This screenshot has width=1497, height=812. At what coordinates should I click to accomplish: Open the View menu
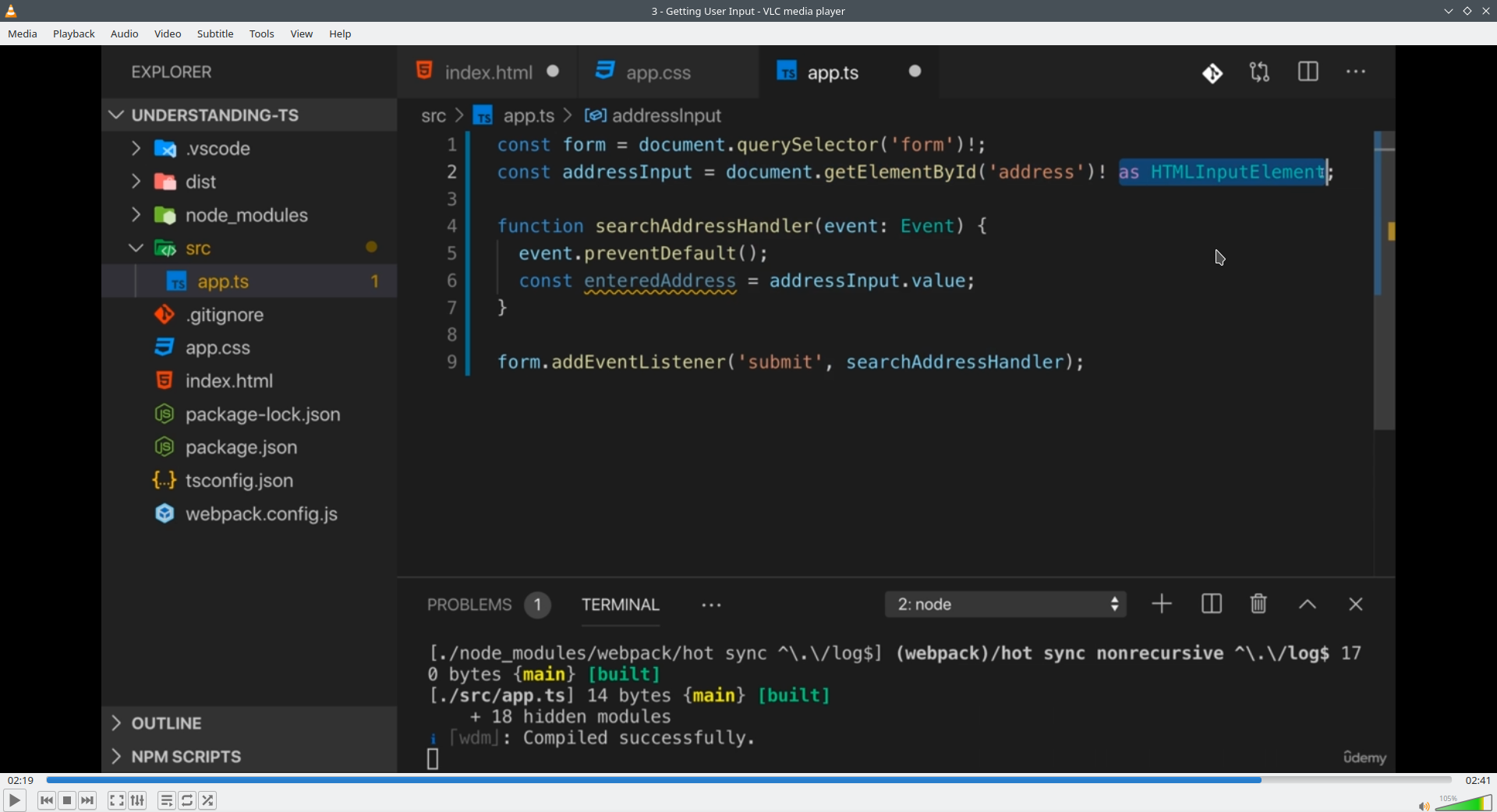click(302, 34)
